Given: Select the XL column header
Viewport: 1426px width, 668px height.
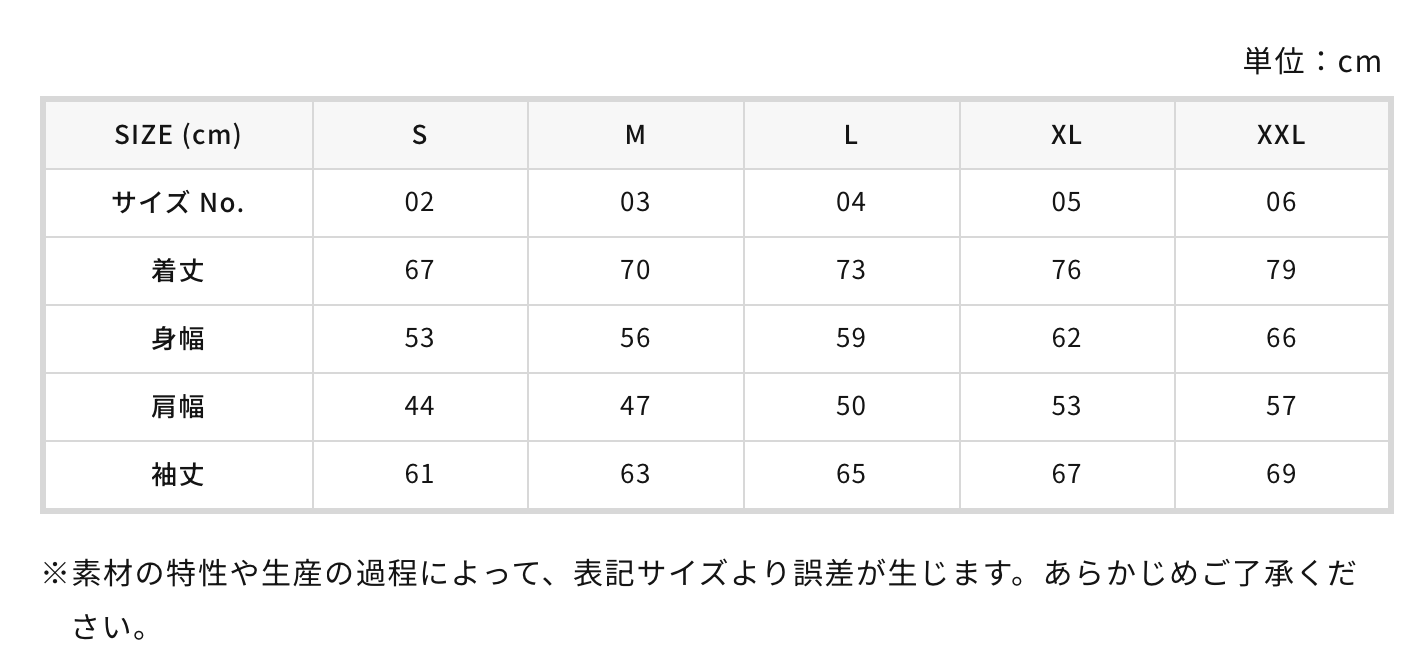Looking at the screenshot, I should pyautogui.click(x=1067, y=134).
